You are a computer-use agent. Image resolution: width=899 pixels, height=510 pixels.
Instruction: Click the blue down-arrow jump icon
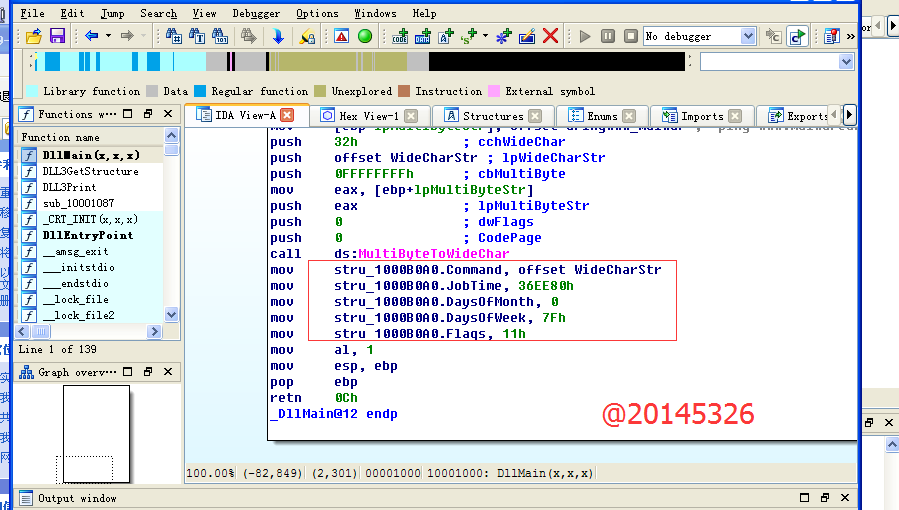[x=278, y=36]
